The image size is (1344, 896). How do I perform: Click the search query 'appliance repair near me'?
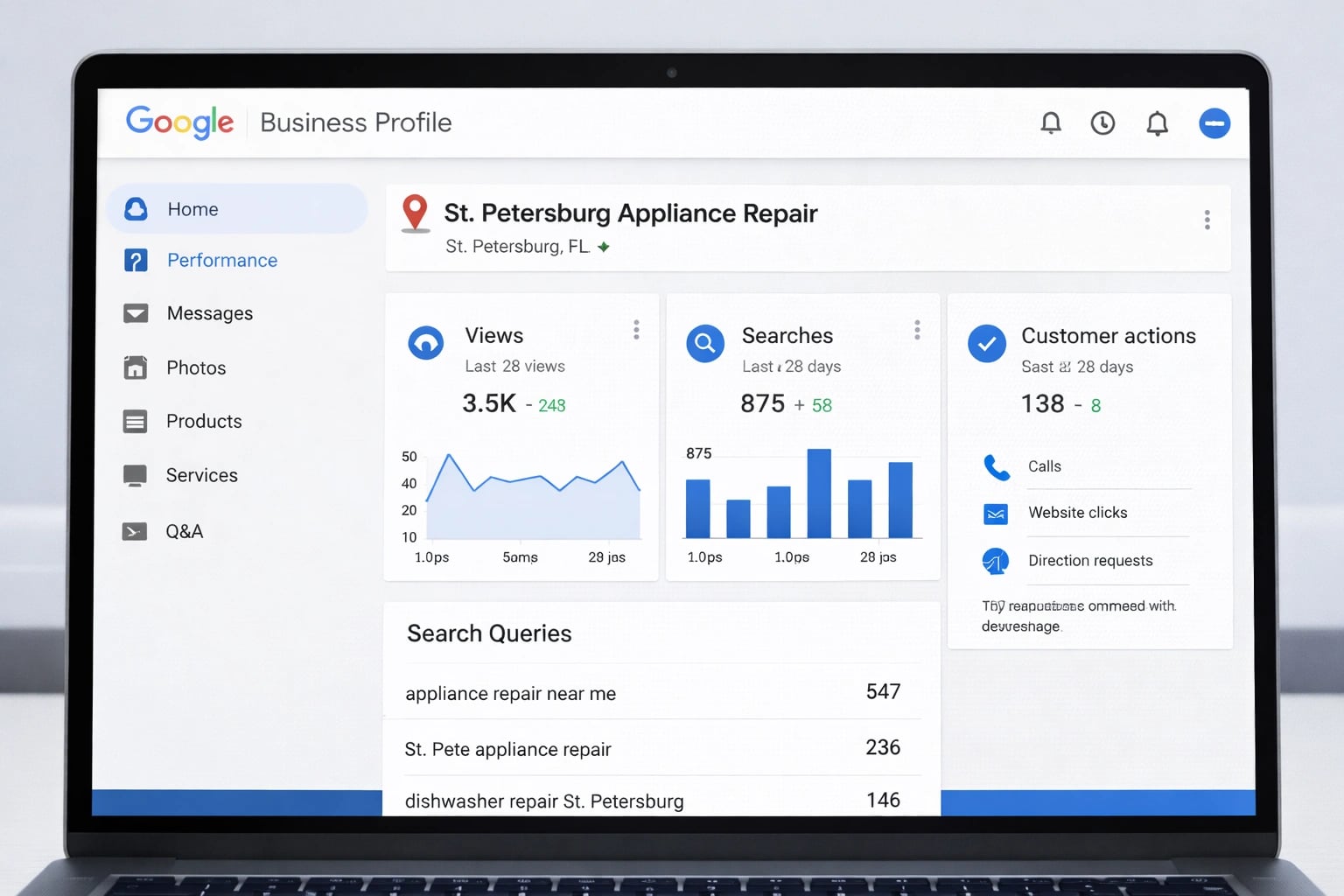click(x=510, y=693)
